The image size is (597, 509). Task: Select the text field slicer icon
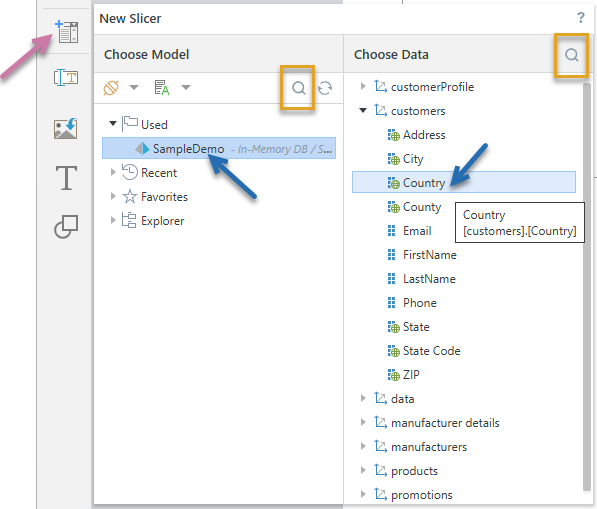(66, 78)
